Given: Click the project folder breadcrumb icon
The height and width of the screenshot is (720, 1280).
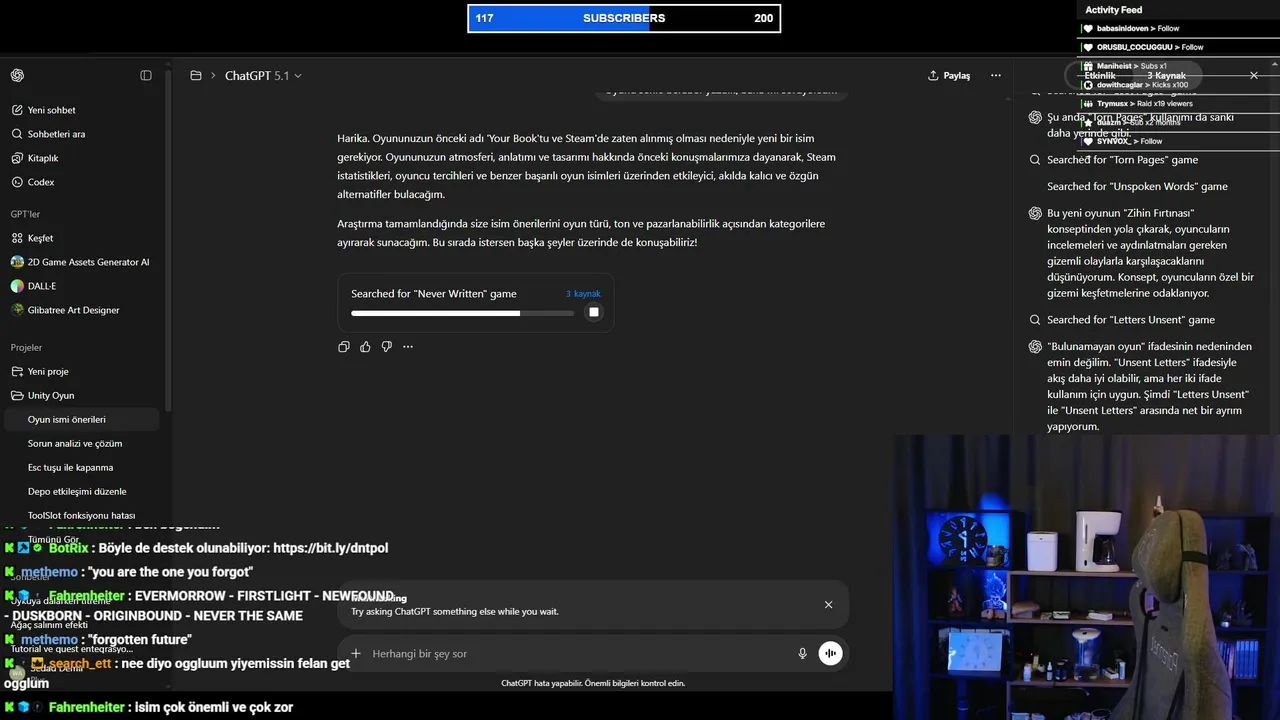Looking at the screenshot, I should tap(196, 76).
